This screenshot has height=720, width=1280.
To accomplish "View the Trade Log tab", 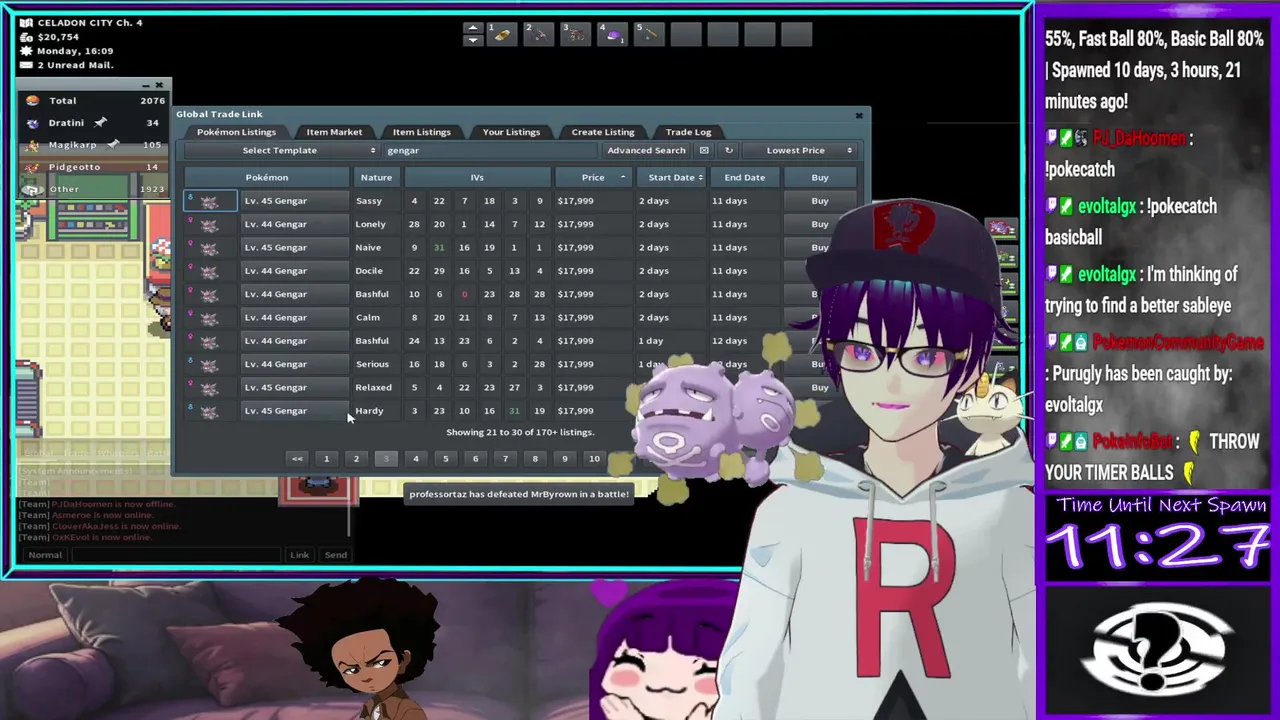I will (688, 132).
